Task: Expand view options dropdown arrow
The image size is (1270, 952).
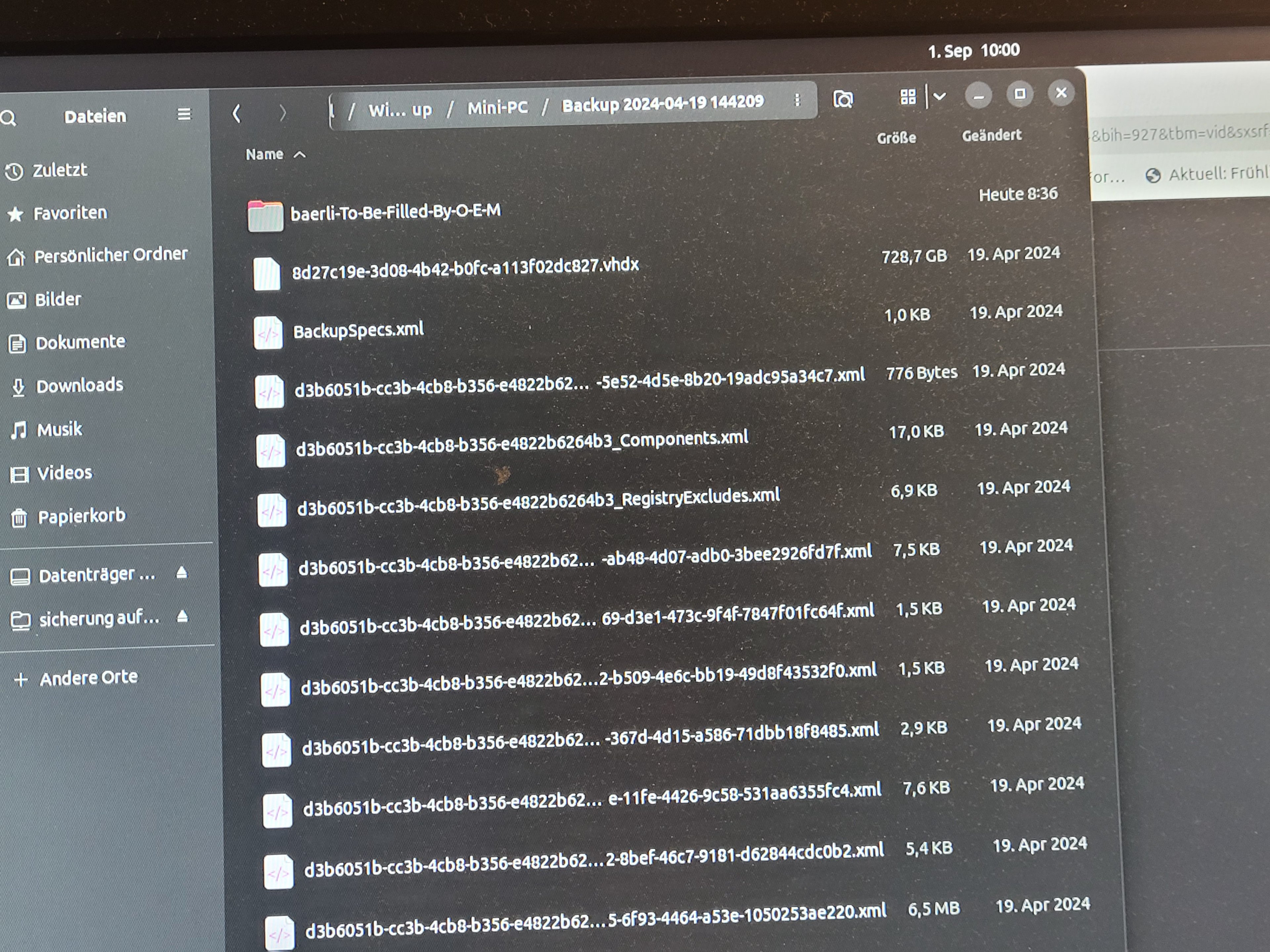Action: tap(940, 97)
